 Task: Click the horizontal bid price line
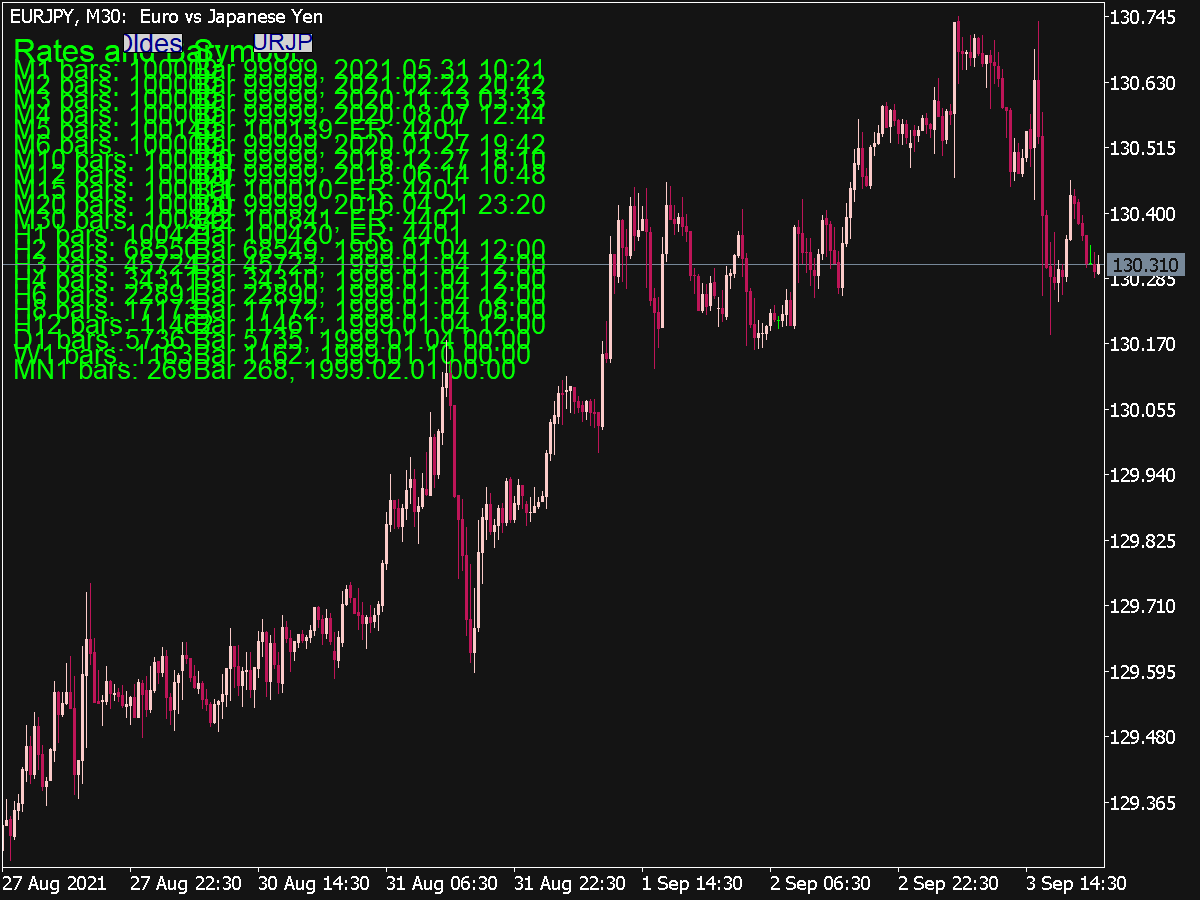point(600,264)
